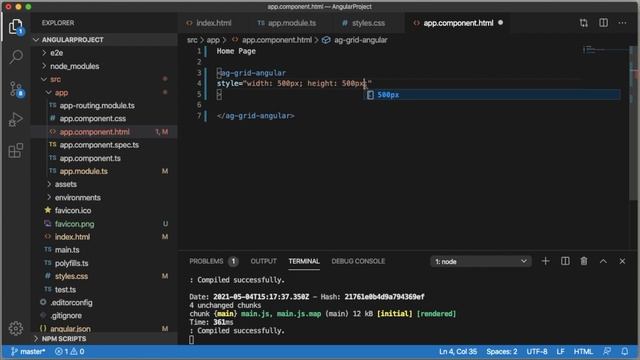Split the editor to the right

click(603, 23)
